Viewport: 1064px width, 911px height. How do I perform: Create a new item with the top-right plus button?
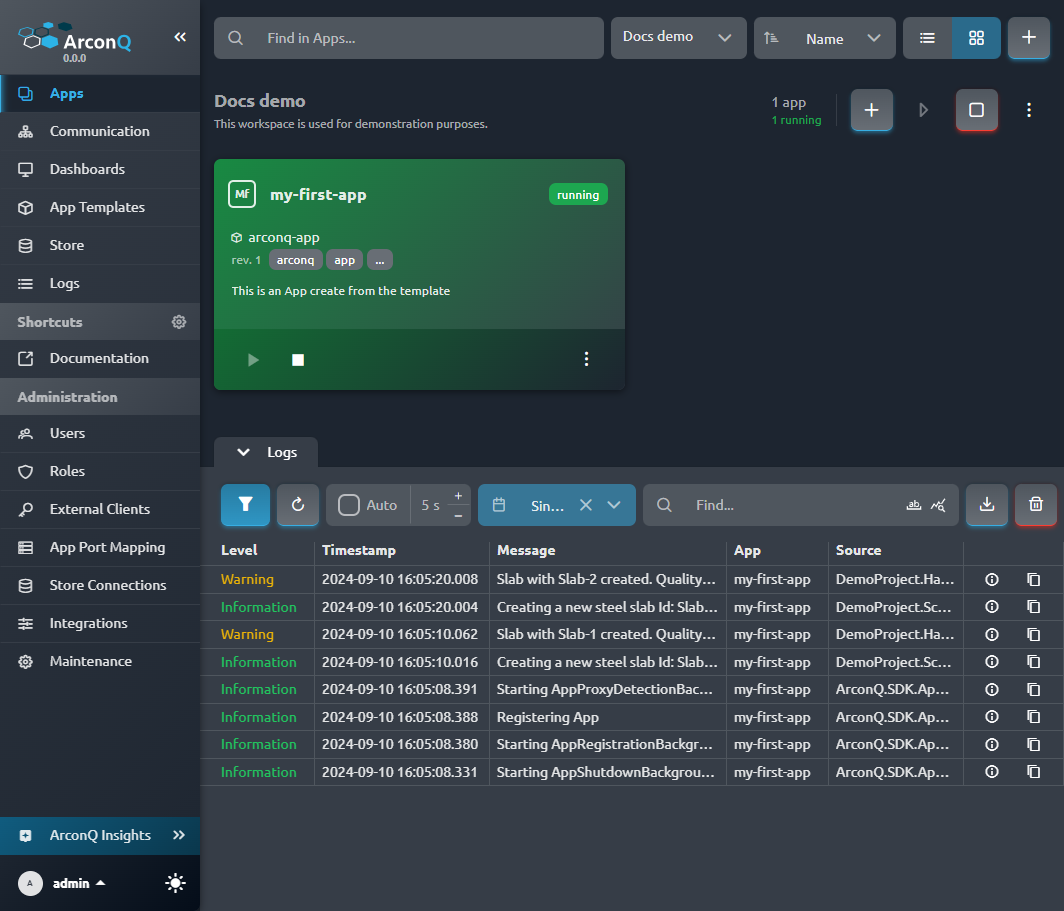point(1029,38)
